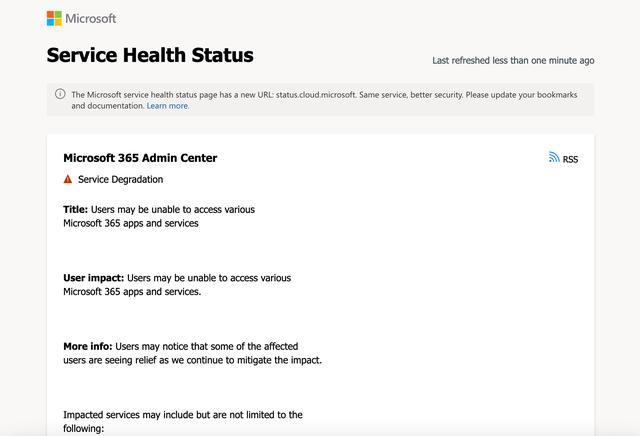
Task: Open the RSS text link
Action: tap(570, 159)
